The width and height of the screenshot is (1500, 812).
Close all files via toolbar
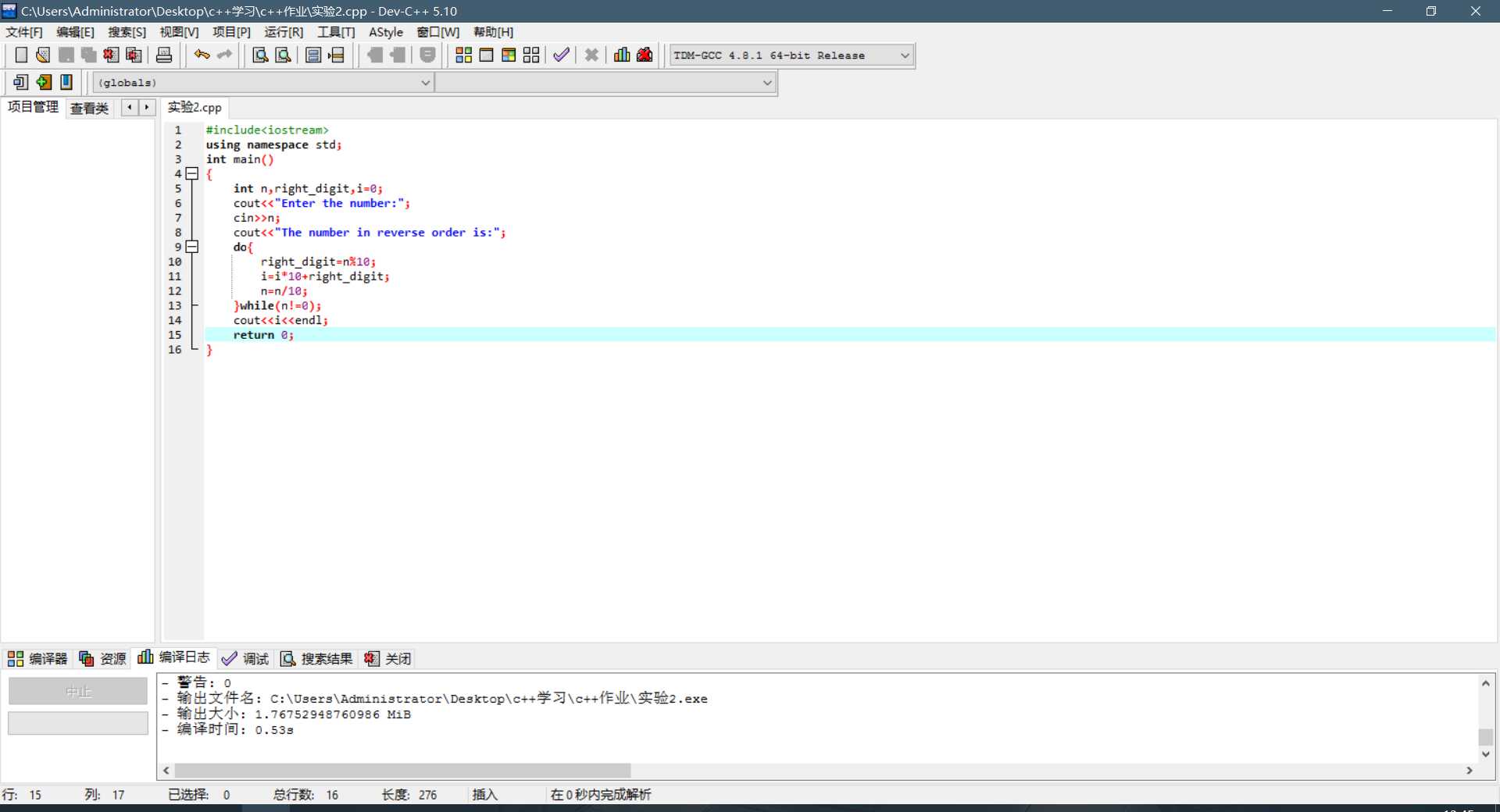(134, 55)
